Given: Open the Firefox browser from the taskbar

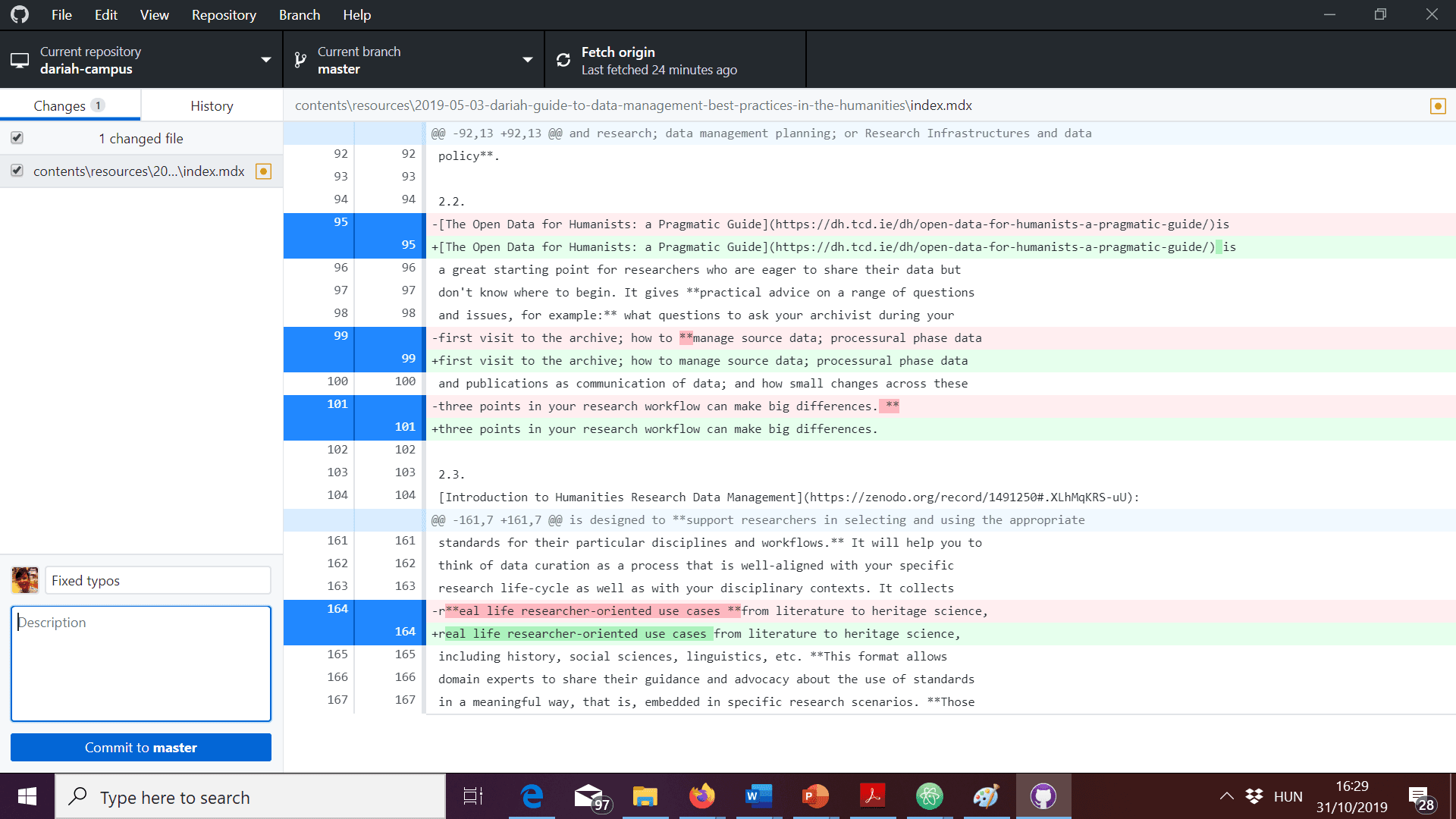Looking at the screenshot, I should click(701, 796).
